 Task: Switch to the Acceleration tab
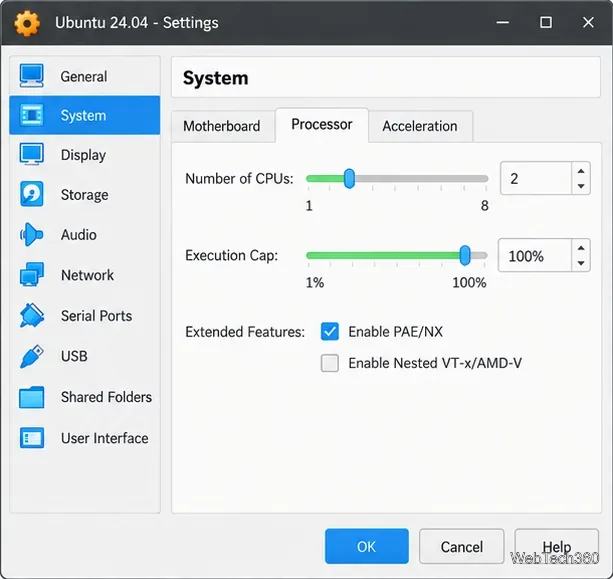420,126
